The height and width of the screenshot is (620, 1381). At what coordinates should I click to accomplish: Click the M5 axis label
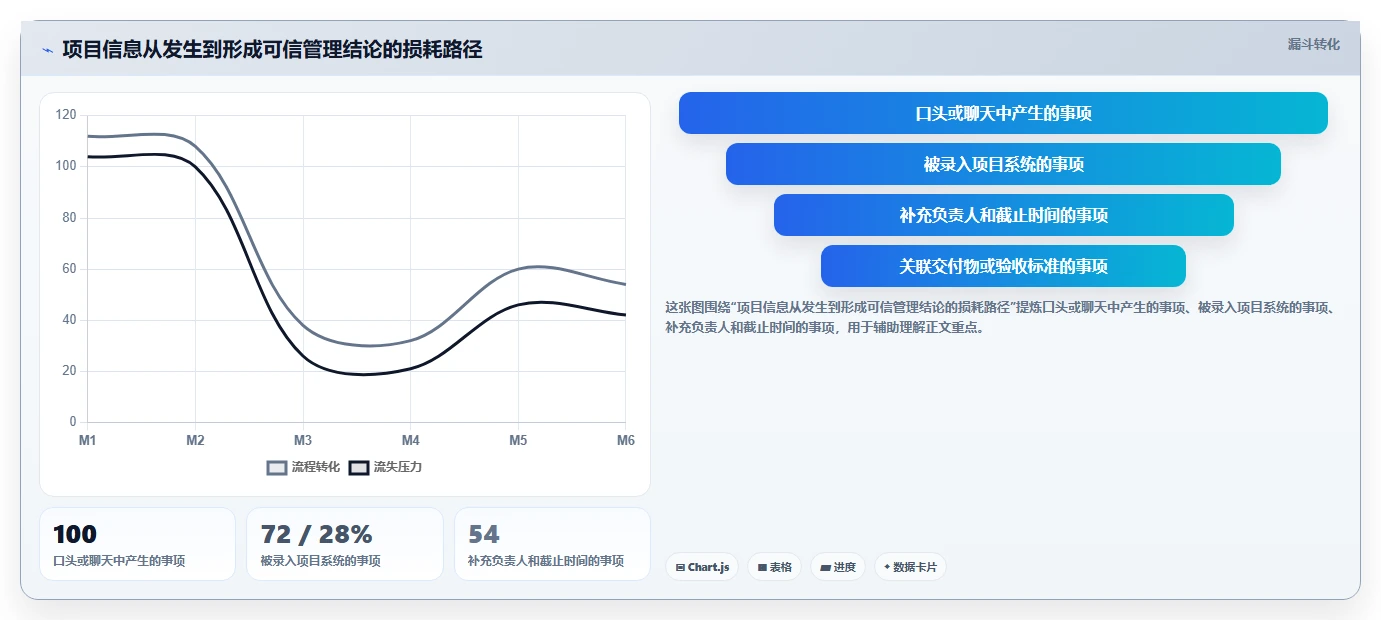[518, 441]
